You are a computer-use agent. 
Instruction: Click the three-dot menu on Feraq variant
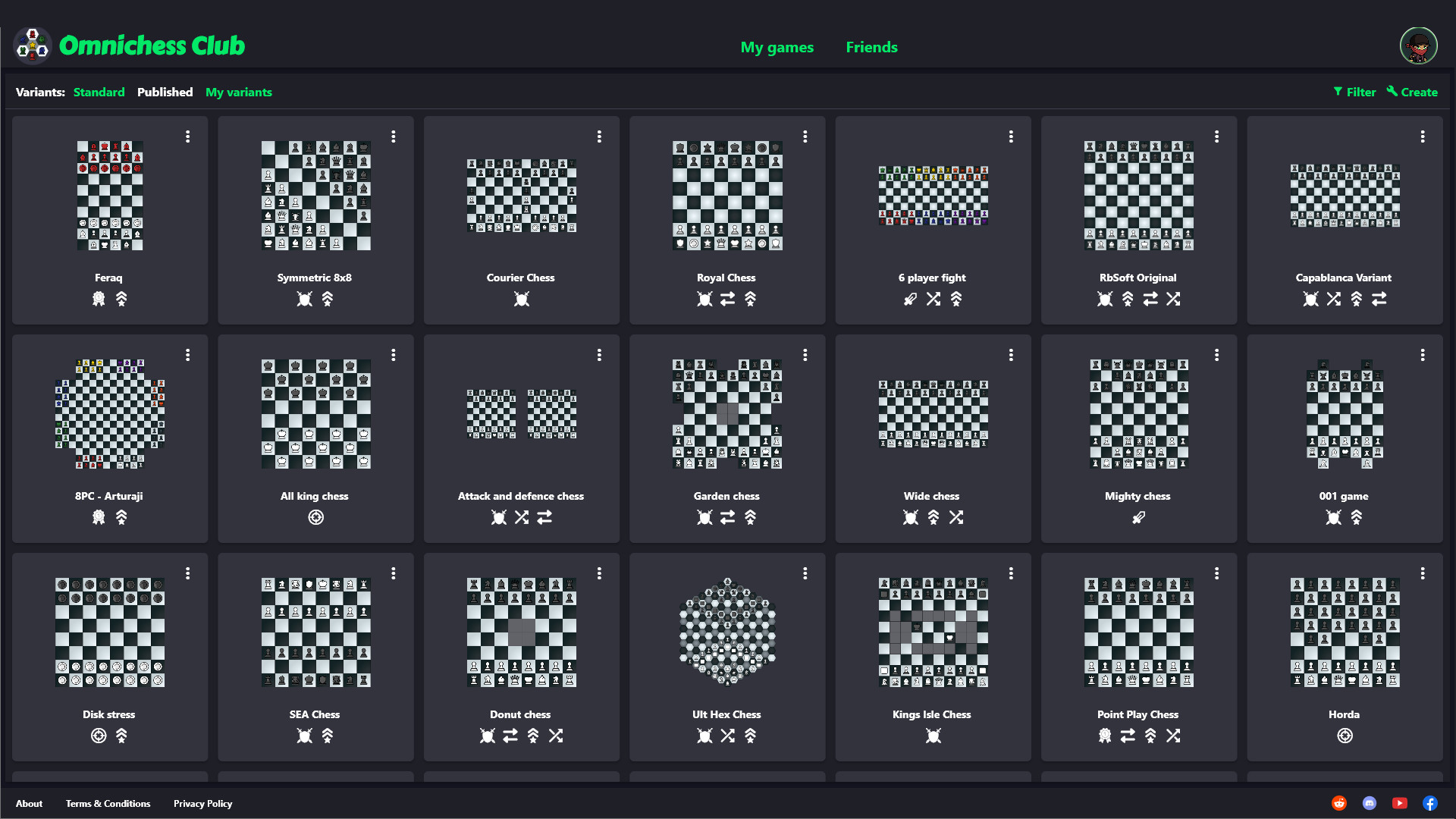pos(187,137)
